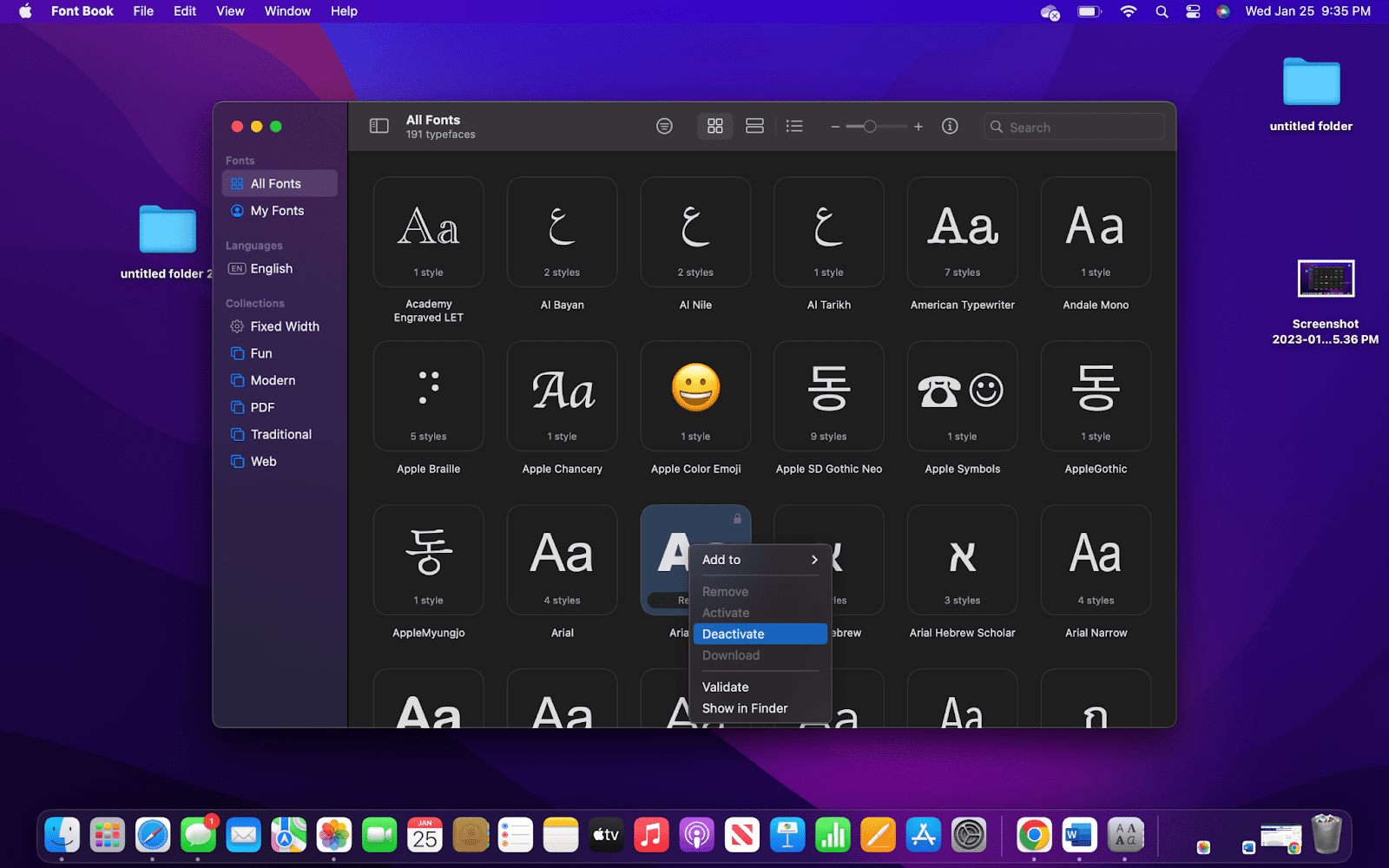Open Wi-Fi status in menu bar
The height and width of the screenshot is (868, 1389).
1129,11
